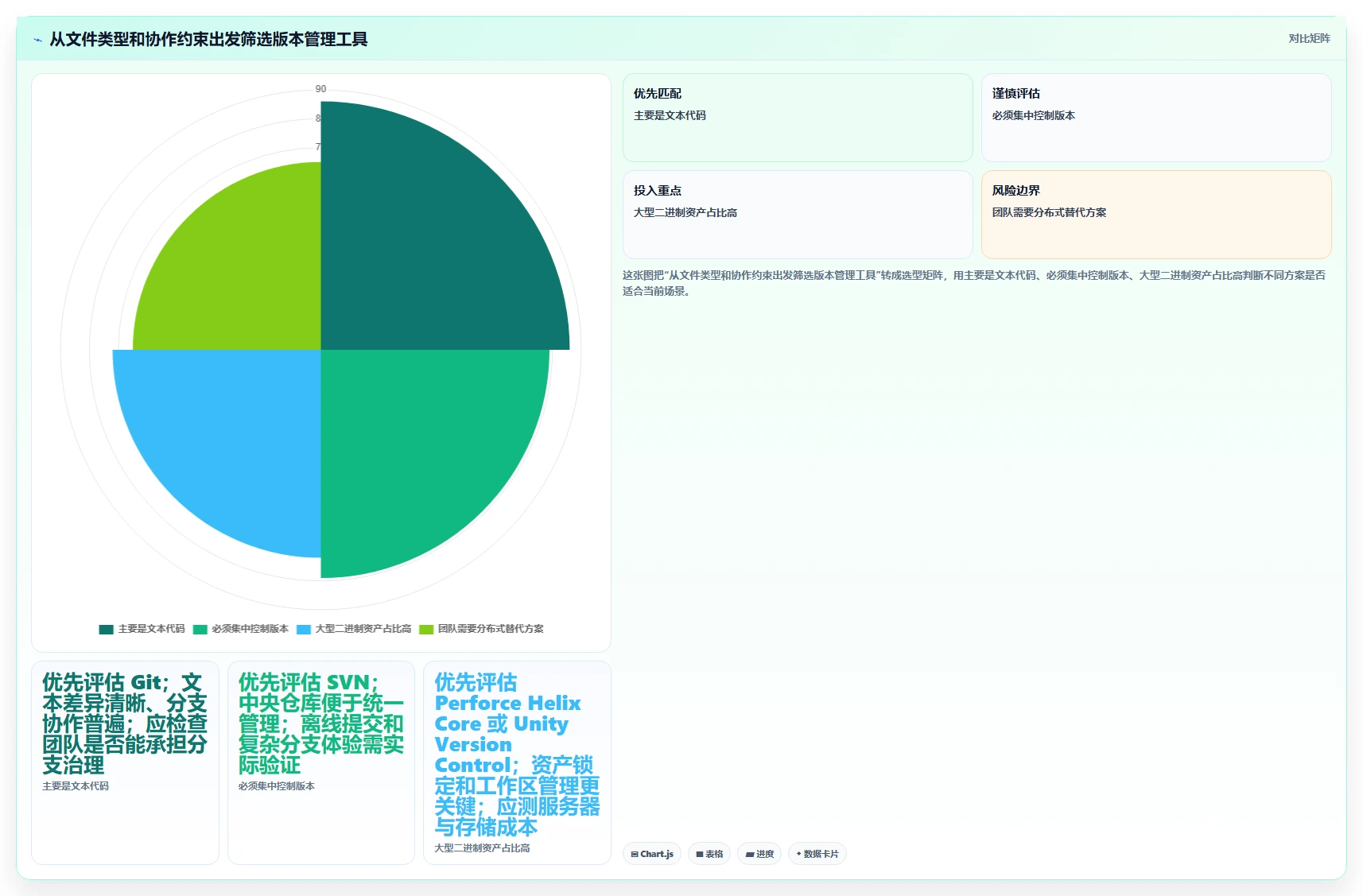Open the 优先匹配 card
Viewport: 1363px width, 896px height.
798,118
